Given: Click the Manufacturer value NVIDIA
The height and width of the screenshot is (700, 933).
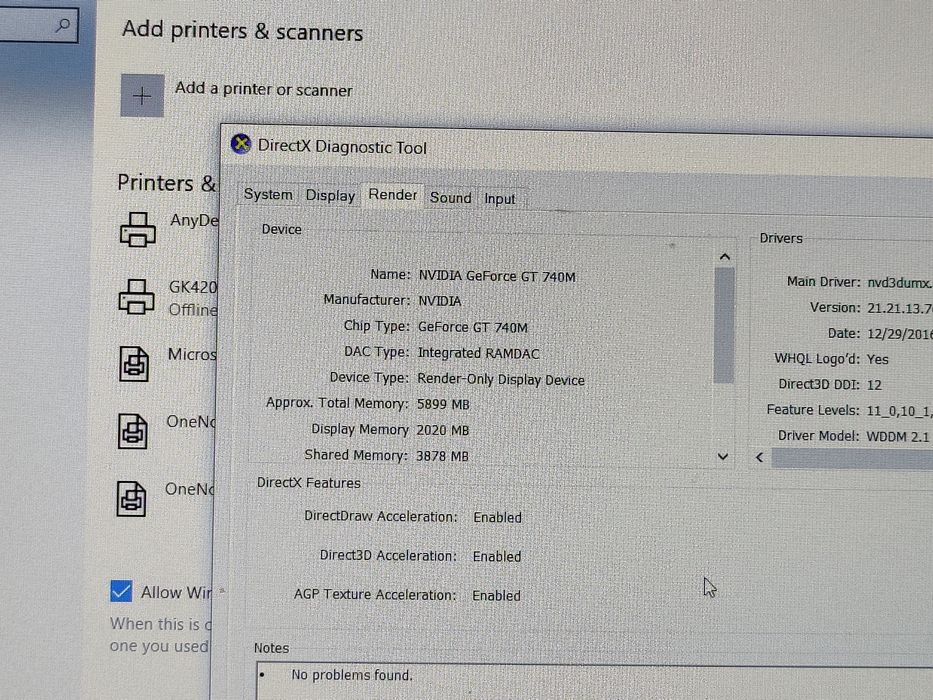Looking at the screenshot, I should pos(440,301).
